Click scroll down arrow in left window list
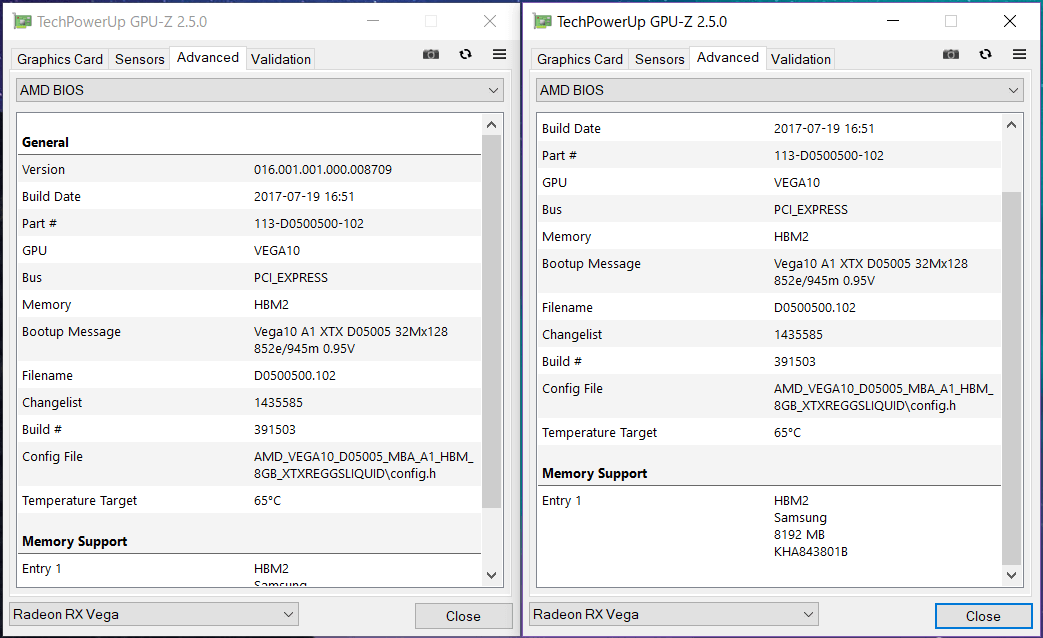 [x=492, y=575]
